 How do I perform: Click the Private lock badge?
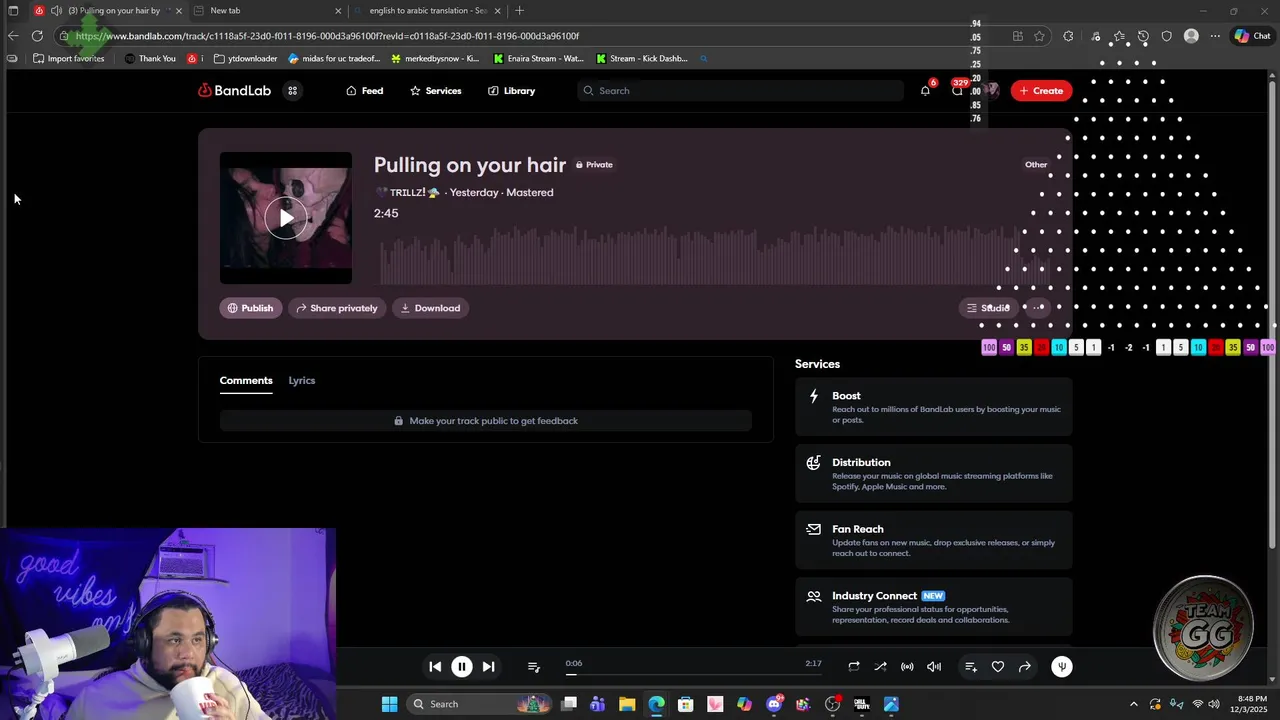(x=594, y=165)
